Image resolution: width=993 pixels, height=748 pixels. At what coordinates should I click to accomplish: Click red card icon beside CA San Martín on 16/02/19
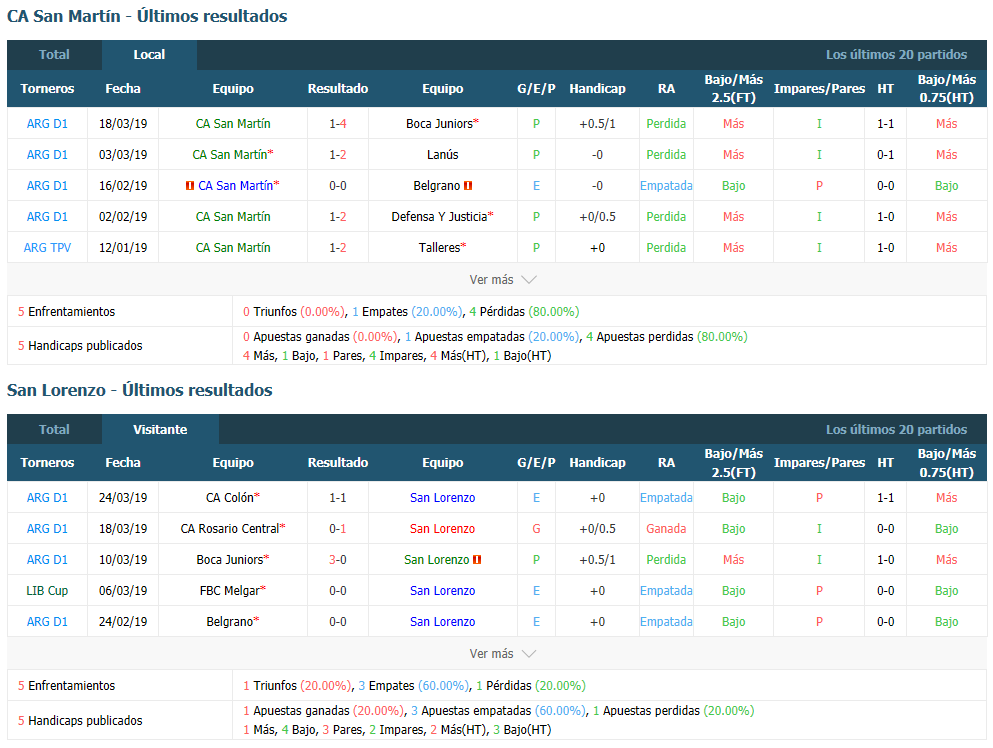click(x=189, y=186)
